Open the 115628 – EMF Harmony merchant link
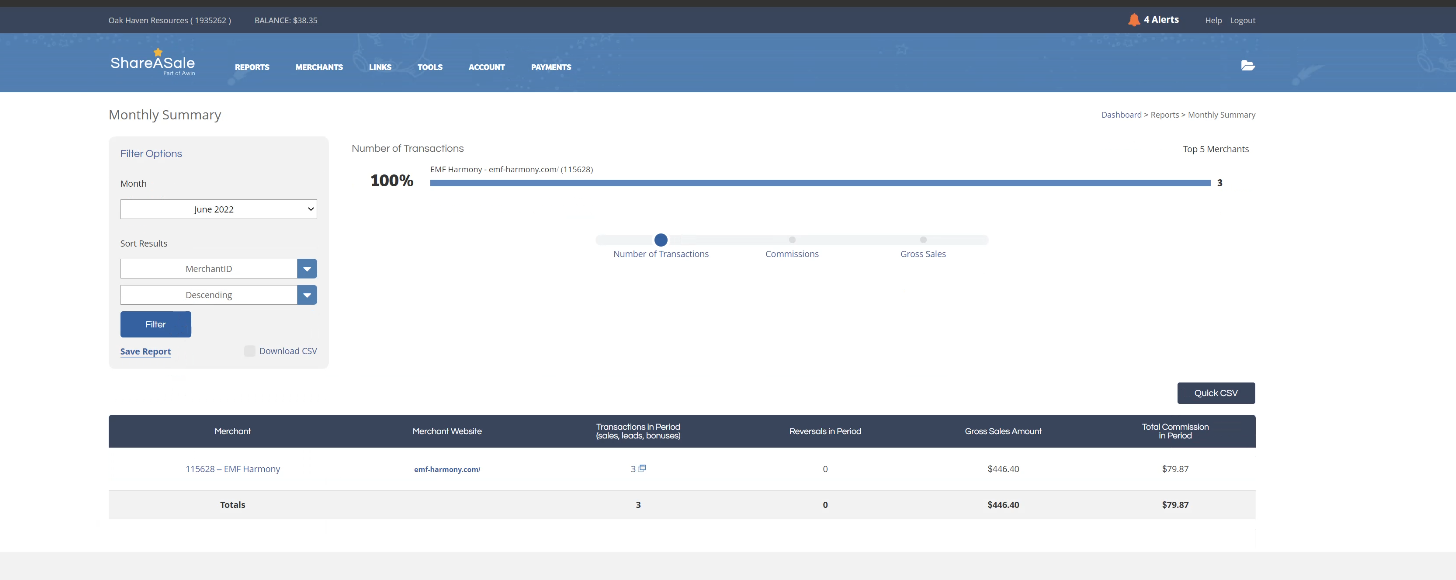Screen dimensions: 1456x580 tap(233, 469)
